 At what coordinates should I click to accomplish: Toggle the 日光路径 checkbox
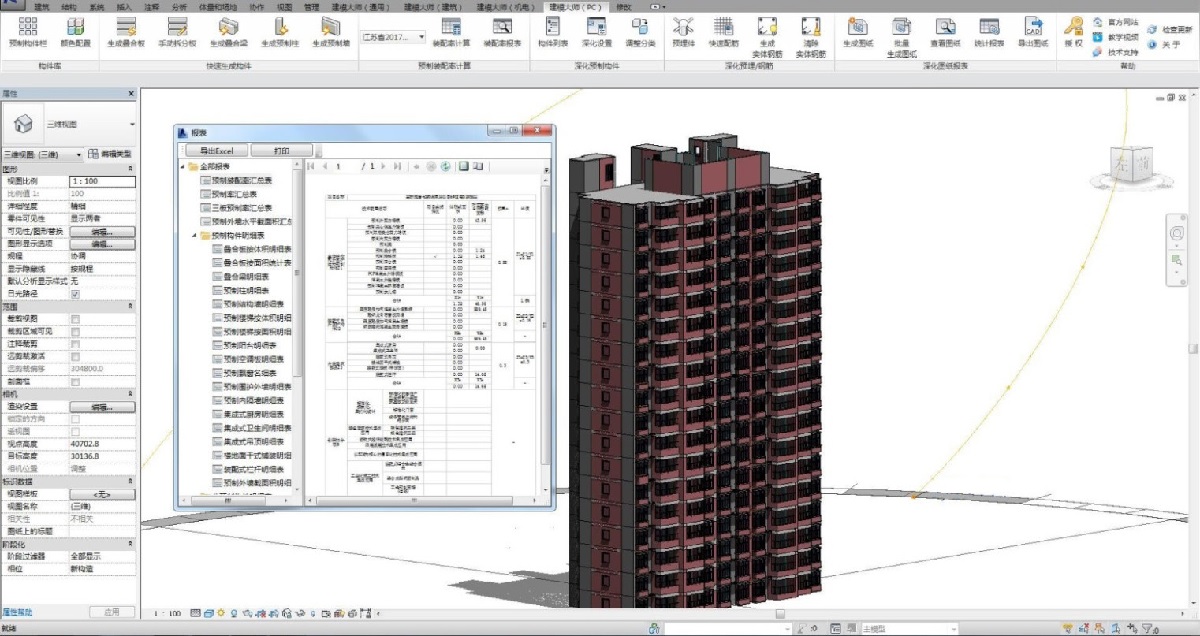[75, 295]
